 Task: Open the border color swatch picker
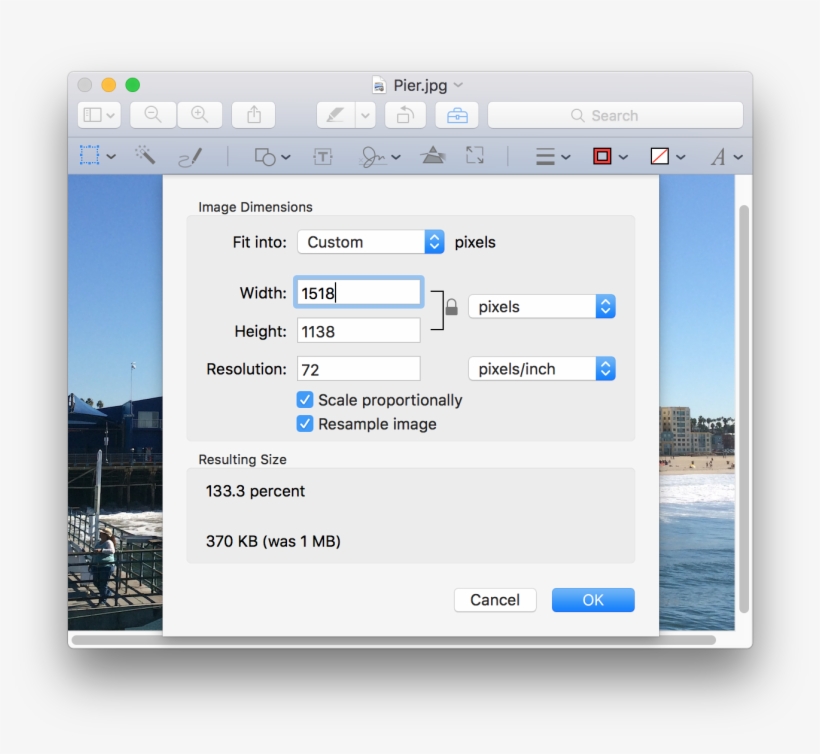[x=602, y=156]
